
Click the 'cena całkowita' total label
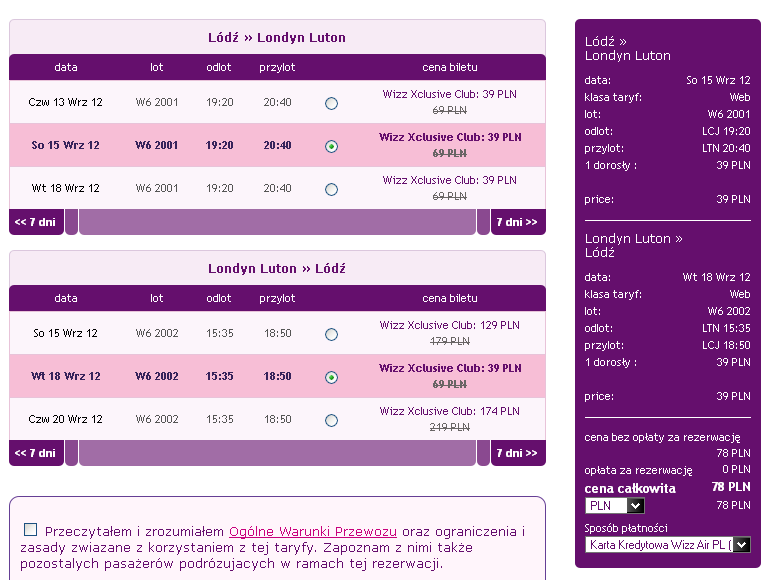click(630, 489)
